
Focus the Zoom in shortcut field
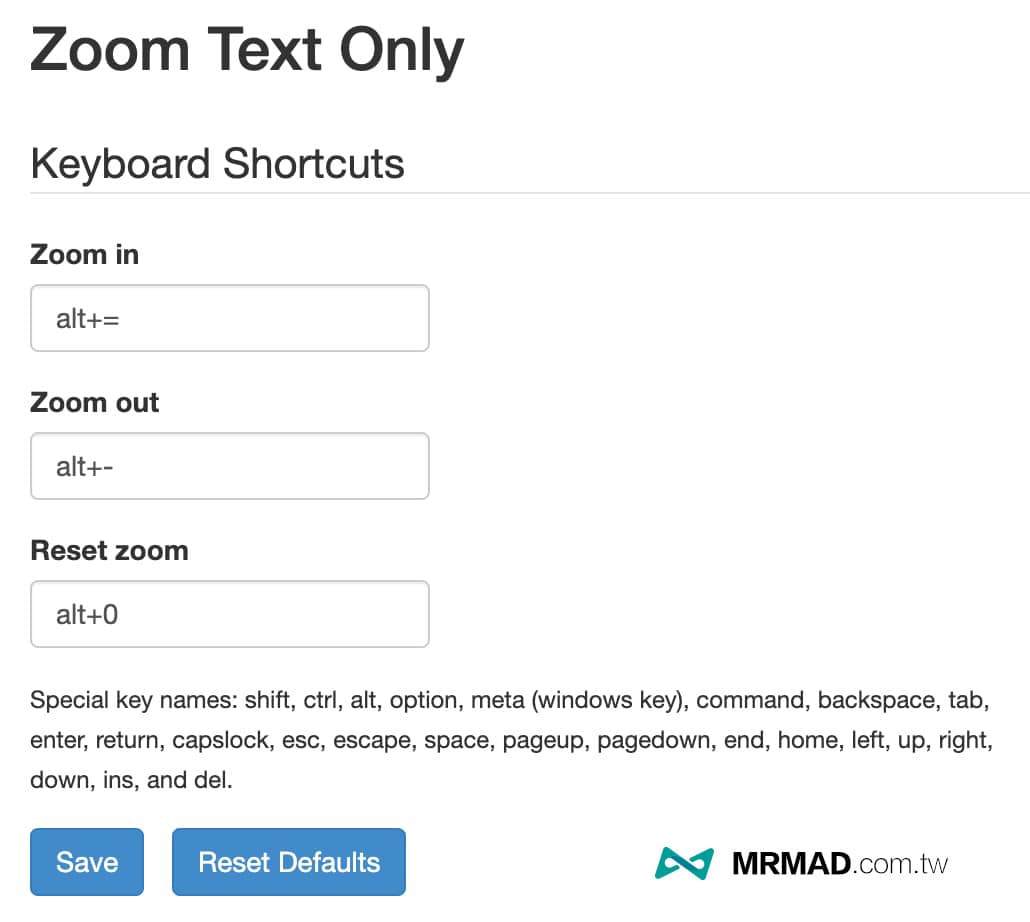coord(230,318)
